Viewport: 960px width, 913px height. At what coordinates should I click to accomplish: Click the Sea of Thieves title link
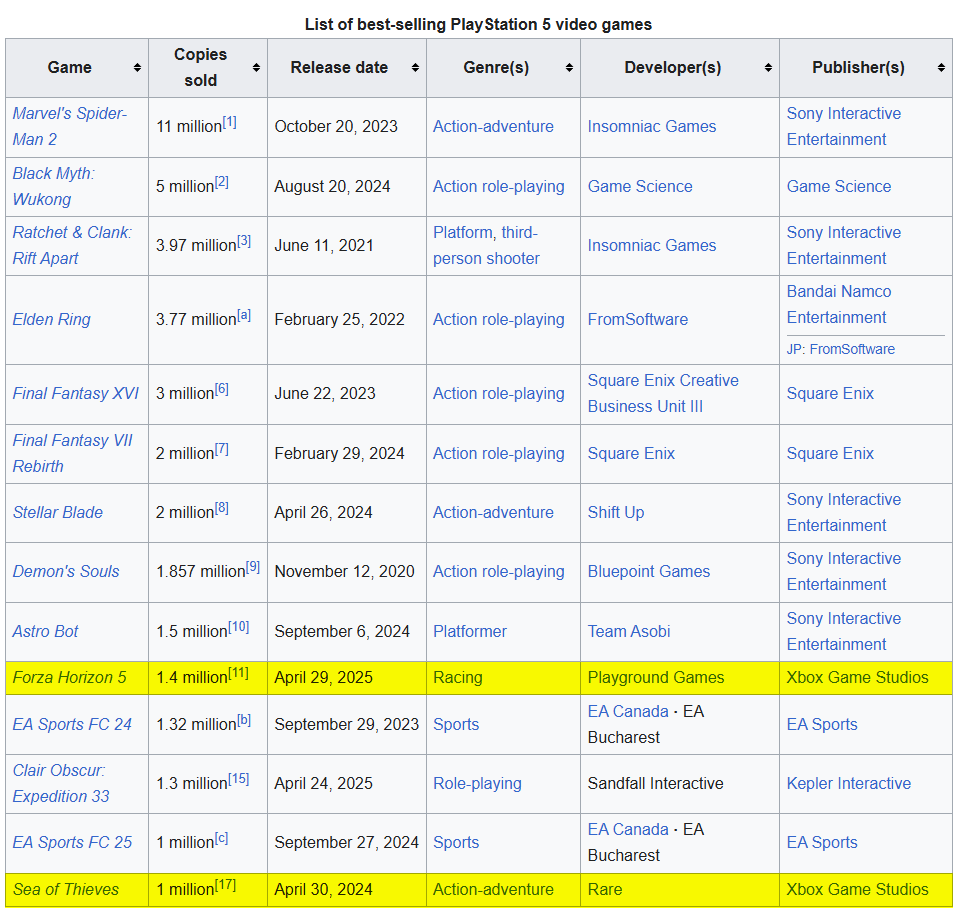66,889
